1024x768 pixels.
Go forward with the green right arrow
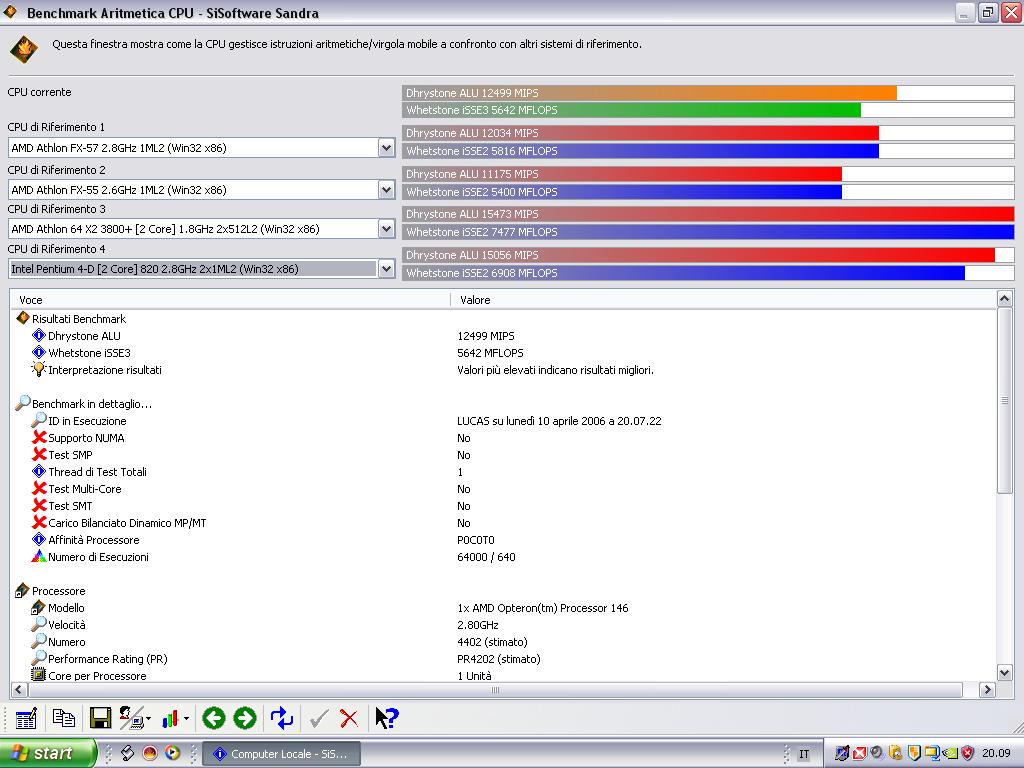click(245, 718)
